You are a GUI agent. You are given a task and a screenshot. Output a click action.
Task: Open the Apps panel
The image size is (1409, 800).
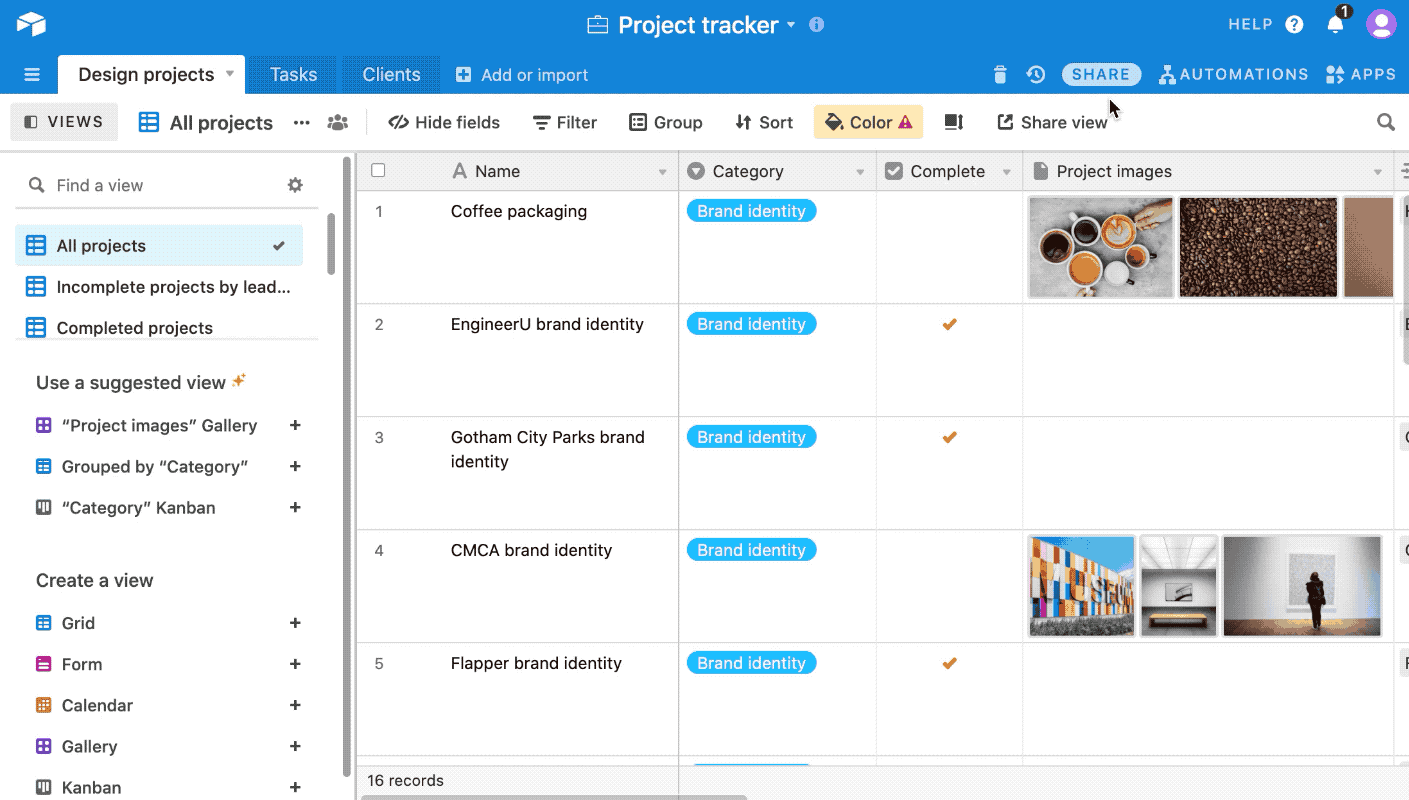pyautogui.click(x=1360, y=74)
